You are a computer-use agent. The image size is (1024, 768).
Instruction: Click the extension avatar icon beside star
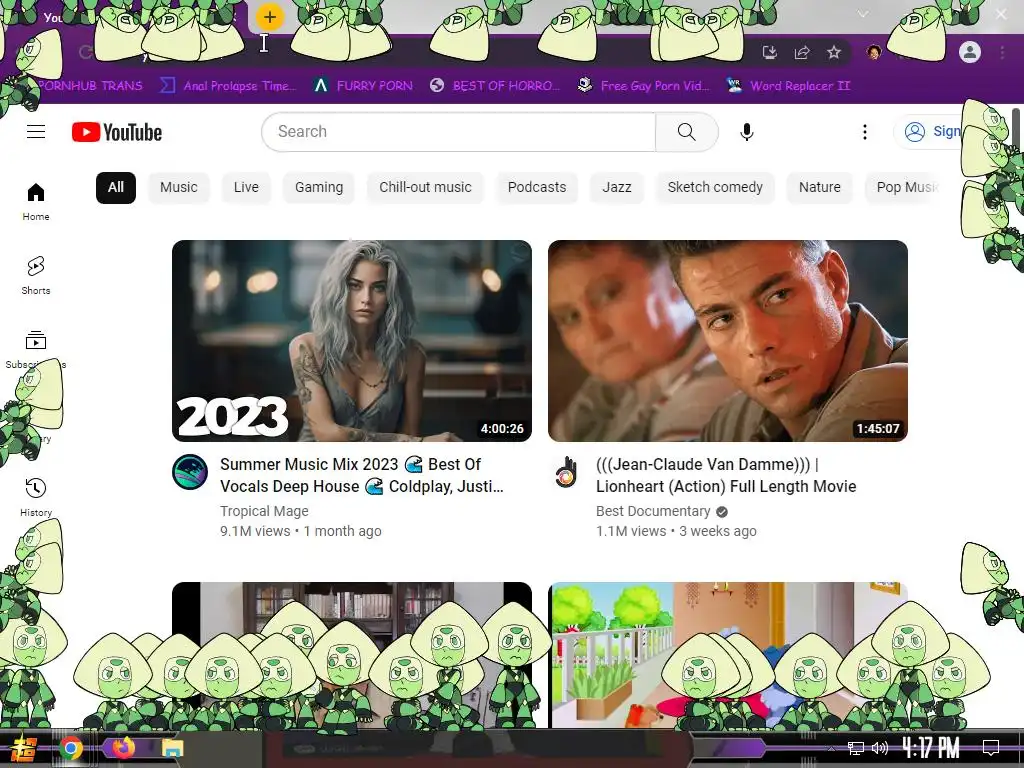point(874,52)
